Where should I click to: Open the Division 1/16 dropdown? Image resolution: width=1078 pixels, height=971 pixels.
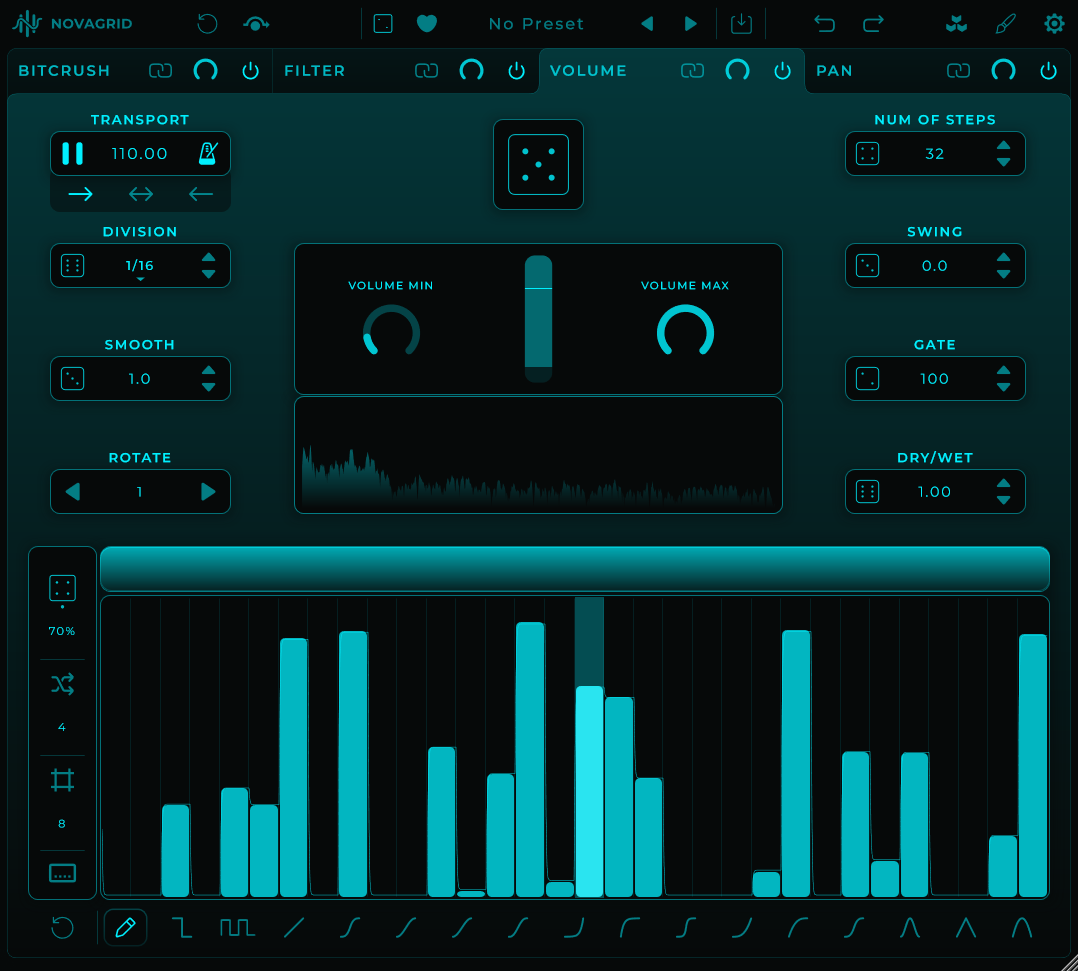[140, 266]
